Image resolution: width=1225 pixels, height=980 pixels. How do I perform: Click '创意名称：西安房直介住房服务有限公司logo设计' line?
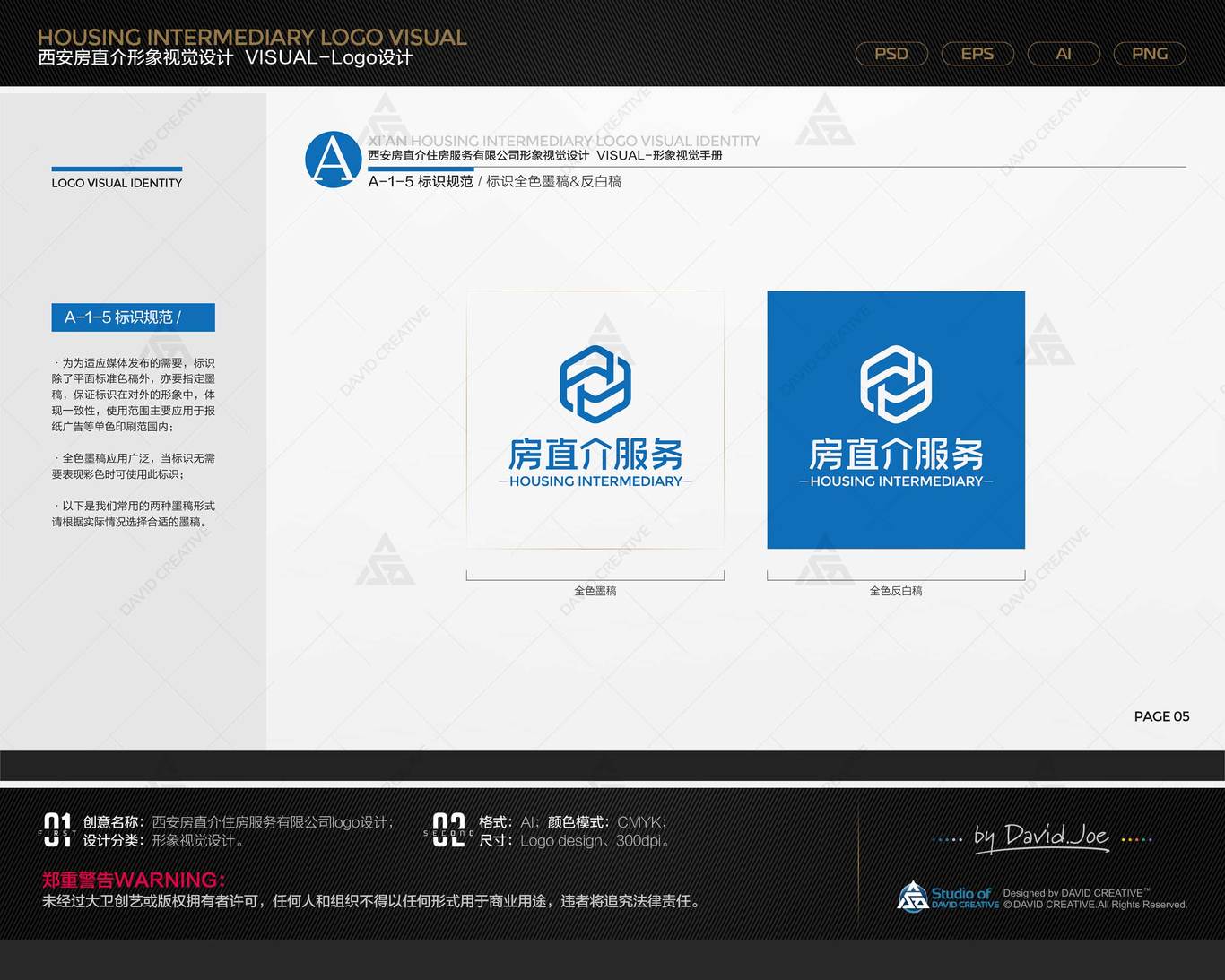coord(239,822)
